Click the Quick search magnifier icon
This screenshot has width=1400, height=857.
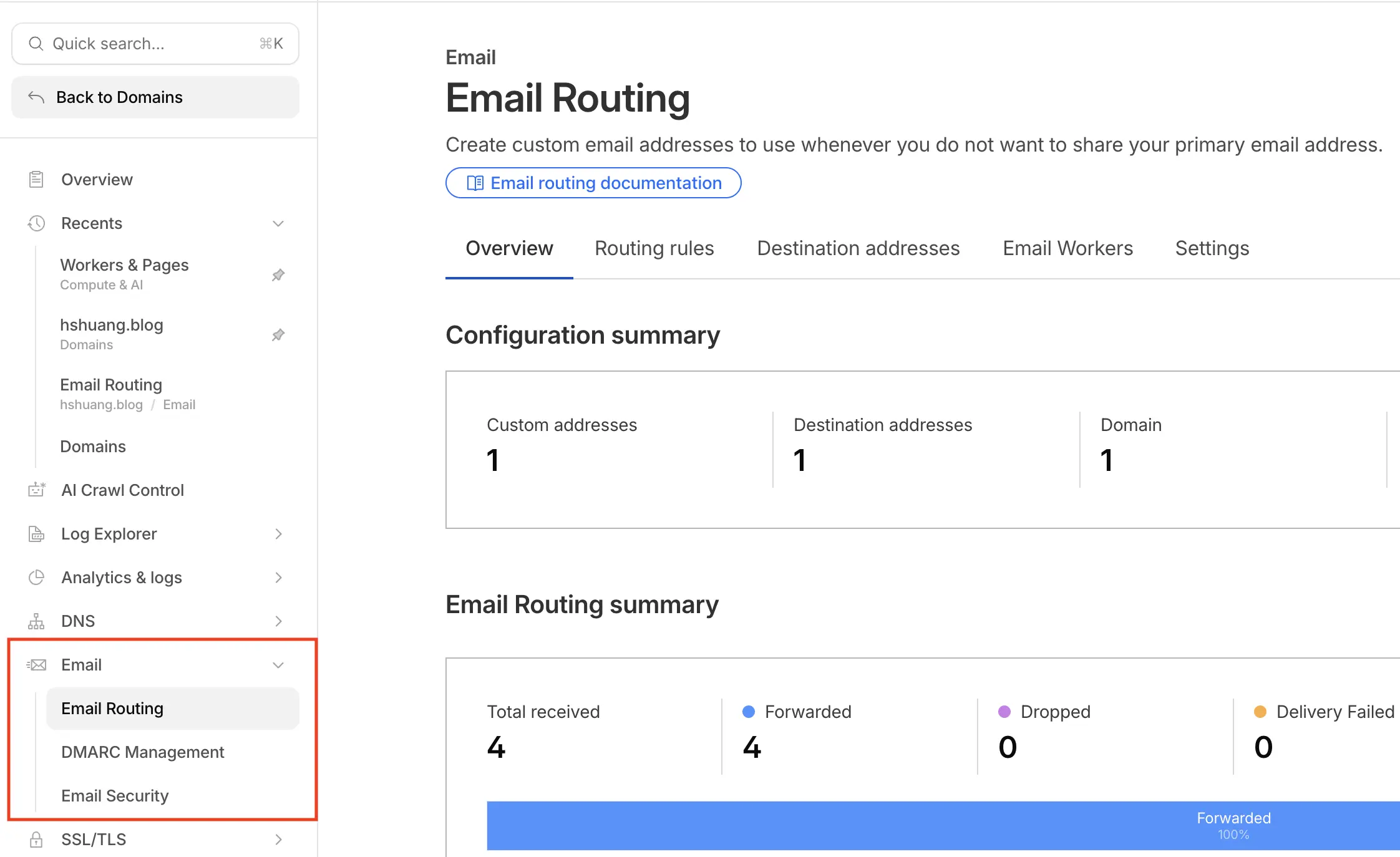(x=36, y=43)
